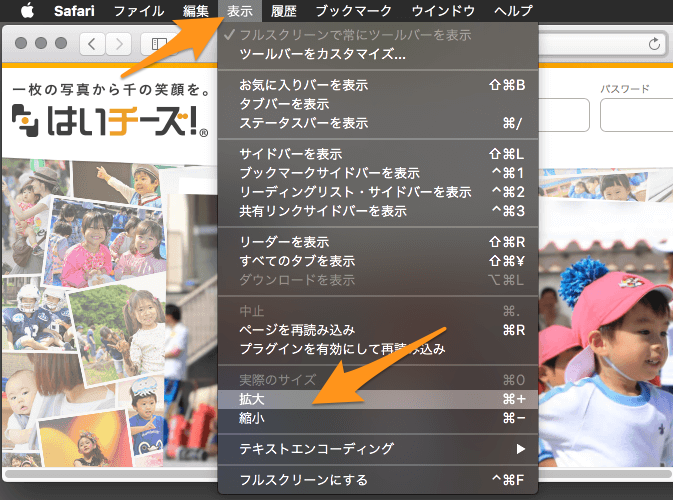
Task: Select お気に入りバーを表示
Action: (x=378, y=85)
